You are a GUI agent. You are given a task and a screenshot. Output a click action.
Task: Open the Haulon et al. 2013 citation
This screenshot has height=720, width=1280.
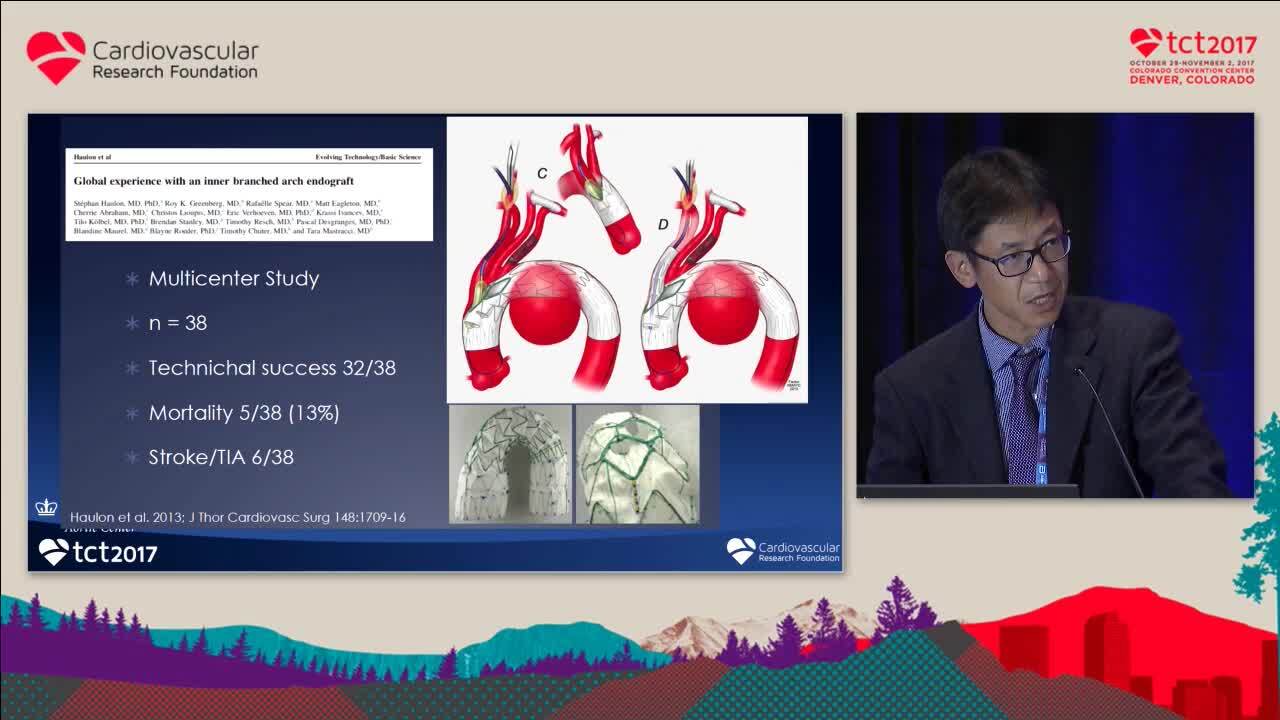click(x=238, y=517)
